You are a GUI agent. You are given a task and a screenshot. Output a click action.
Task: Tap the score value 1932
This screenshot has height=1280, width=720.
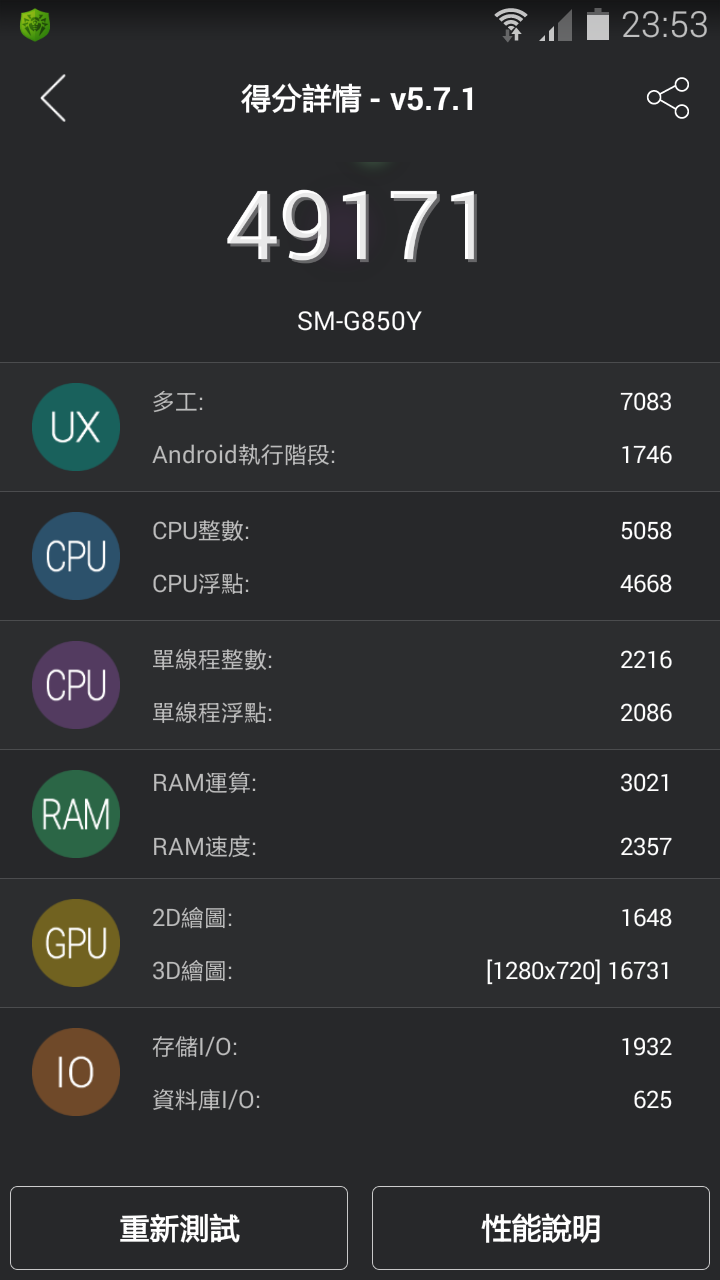pos(646,1047)
